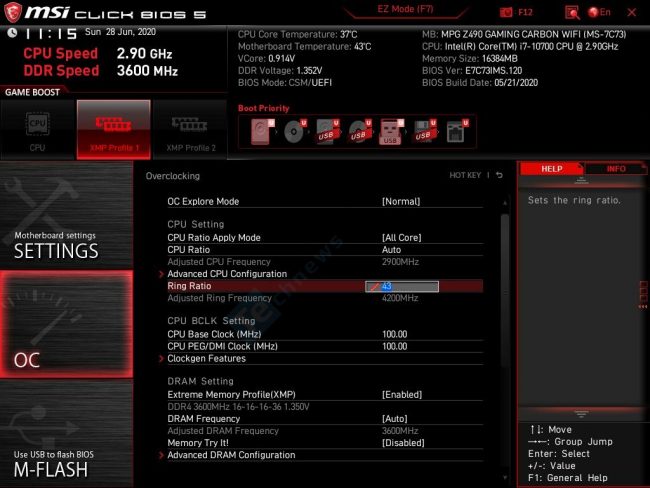Open OC Explore Mode [Normal] dropdown
Screen dimensions: 650x488
(401, 202)
